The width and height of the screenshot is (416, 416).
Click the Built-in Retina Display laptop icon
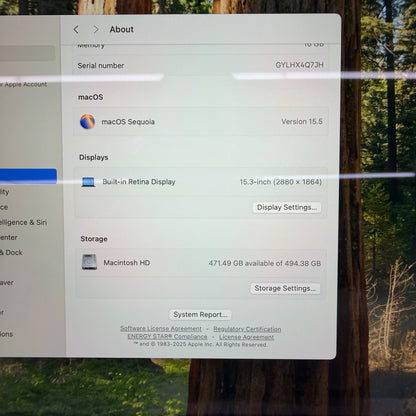pos(89,182)
